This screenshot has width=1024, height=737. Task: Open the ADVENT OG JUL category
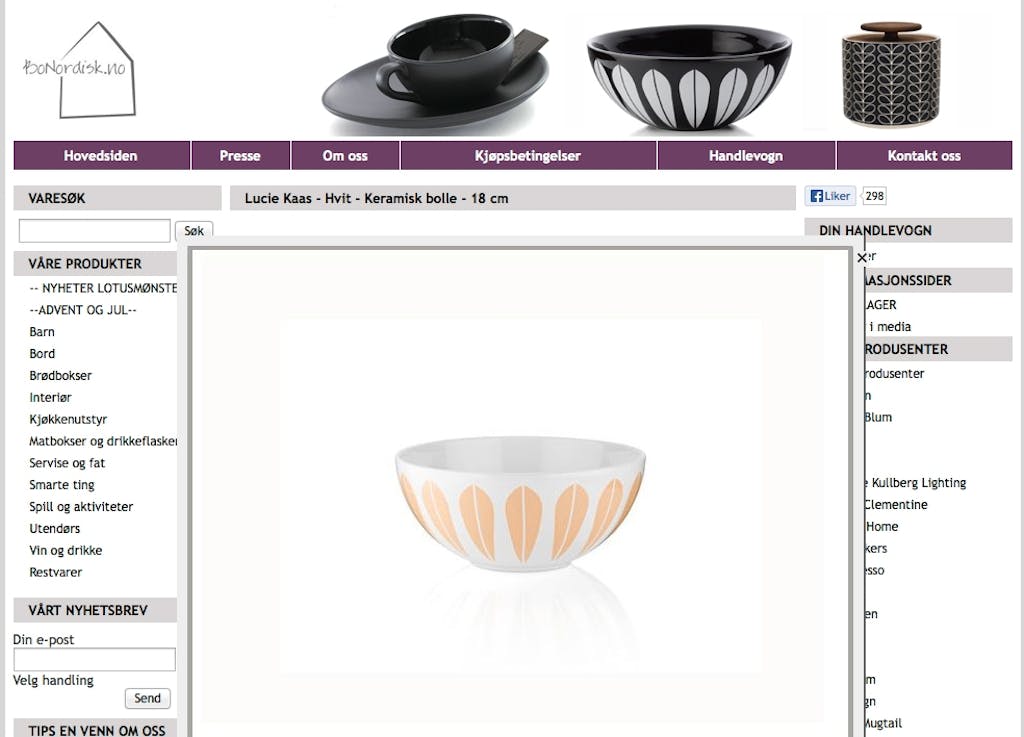[83, 310]
